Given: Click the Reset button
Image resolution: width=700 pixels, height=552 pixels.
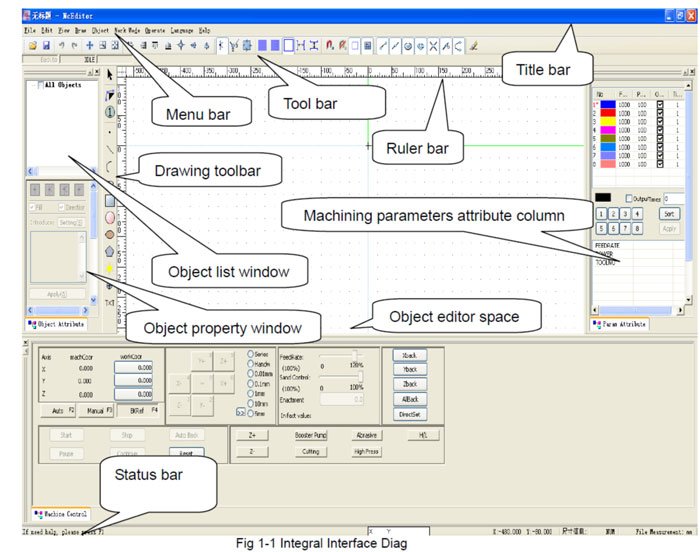Looking at the screenshot, I should [187, 452].
